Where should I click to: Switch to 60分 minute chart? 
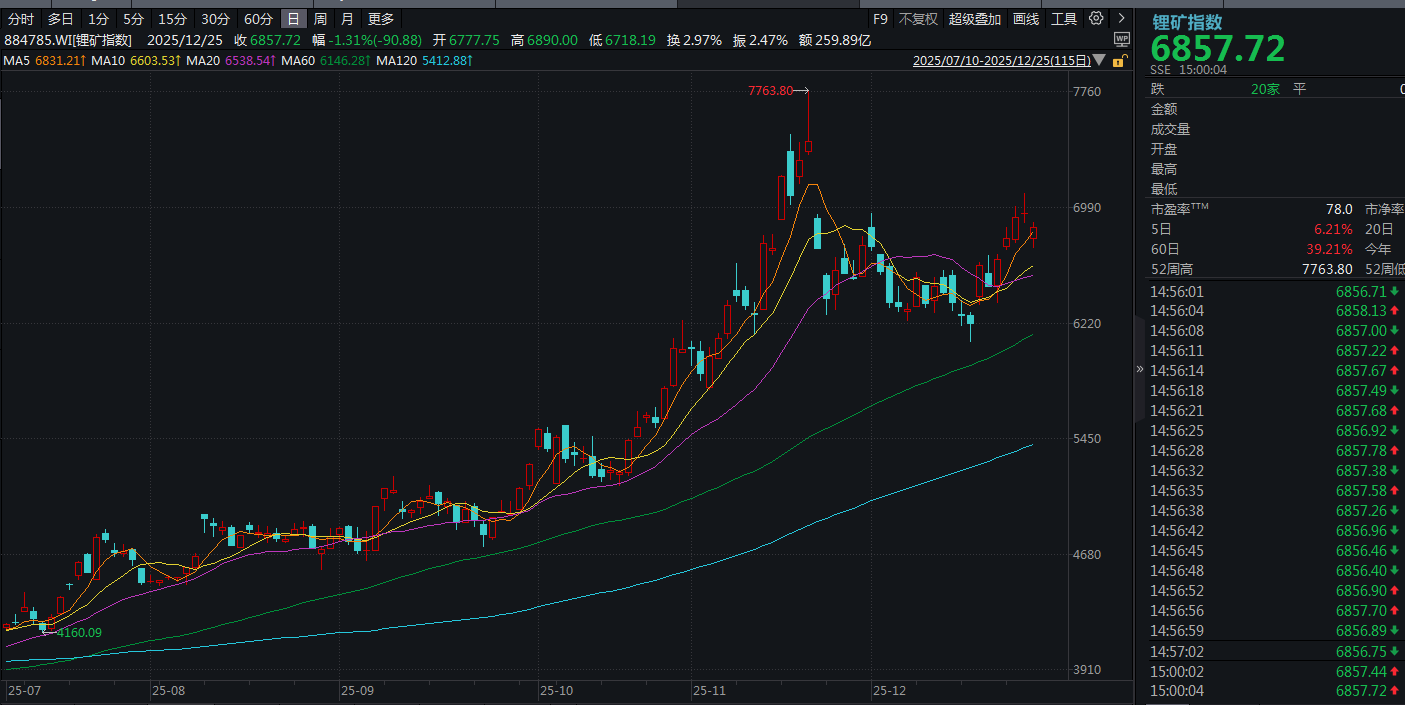[258, 19]
